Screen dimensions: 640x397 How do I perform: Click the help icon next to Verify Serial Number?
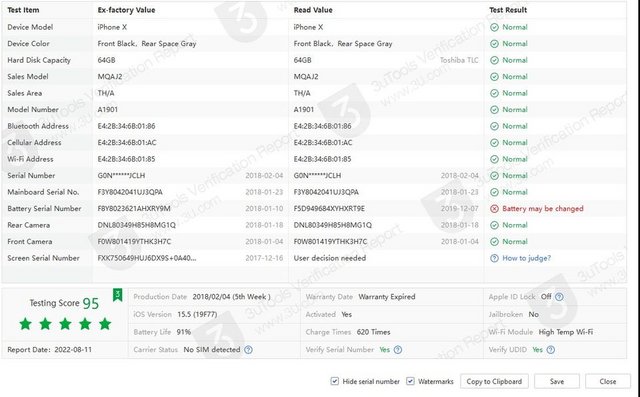398,350
